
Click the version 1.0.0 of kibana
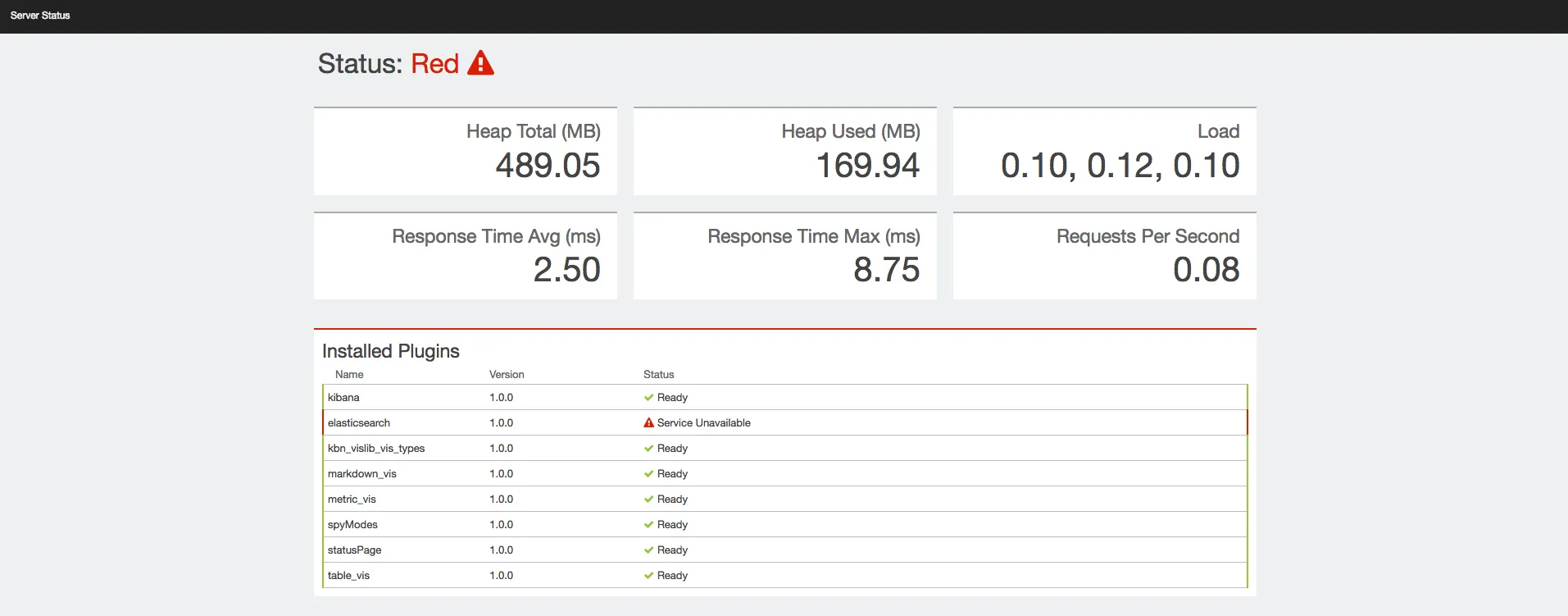point(502,398)
